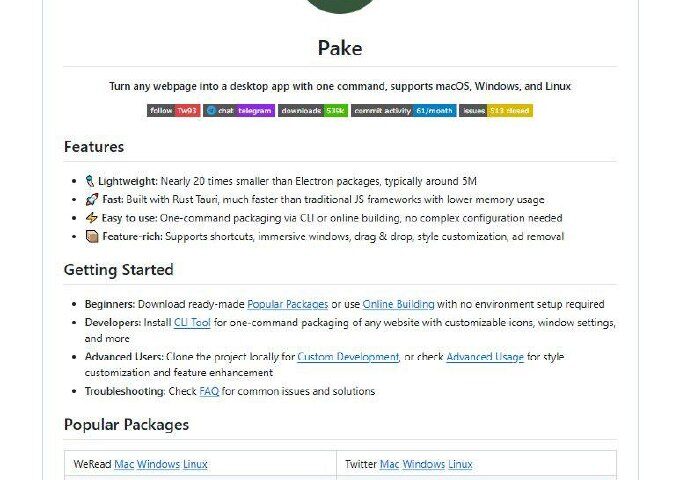Click the rocket icon beside Fast
Viewport: 687px width, 480px height.
click(92, 200)
